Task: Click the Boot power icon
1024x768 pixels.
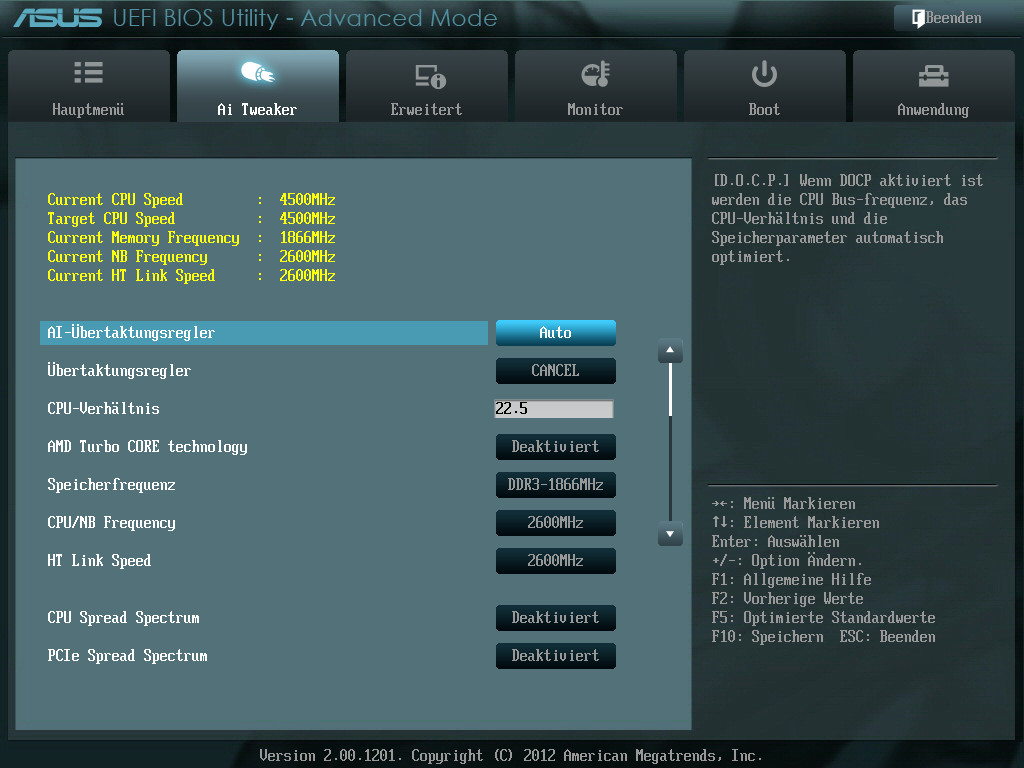Action: [x=764, y=74]
